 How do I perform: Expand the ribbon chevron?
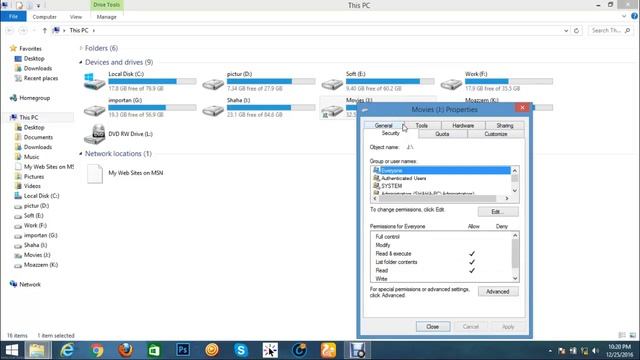point(624,16)
